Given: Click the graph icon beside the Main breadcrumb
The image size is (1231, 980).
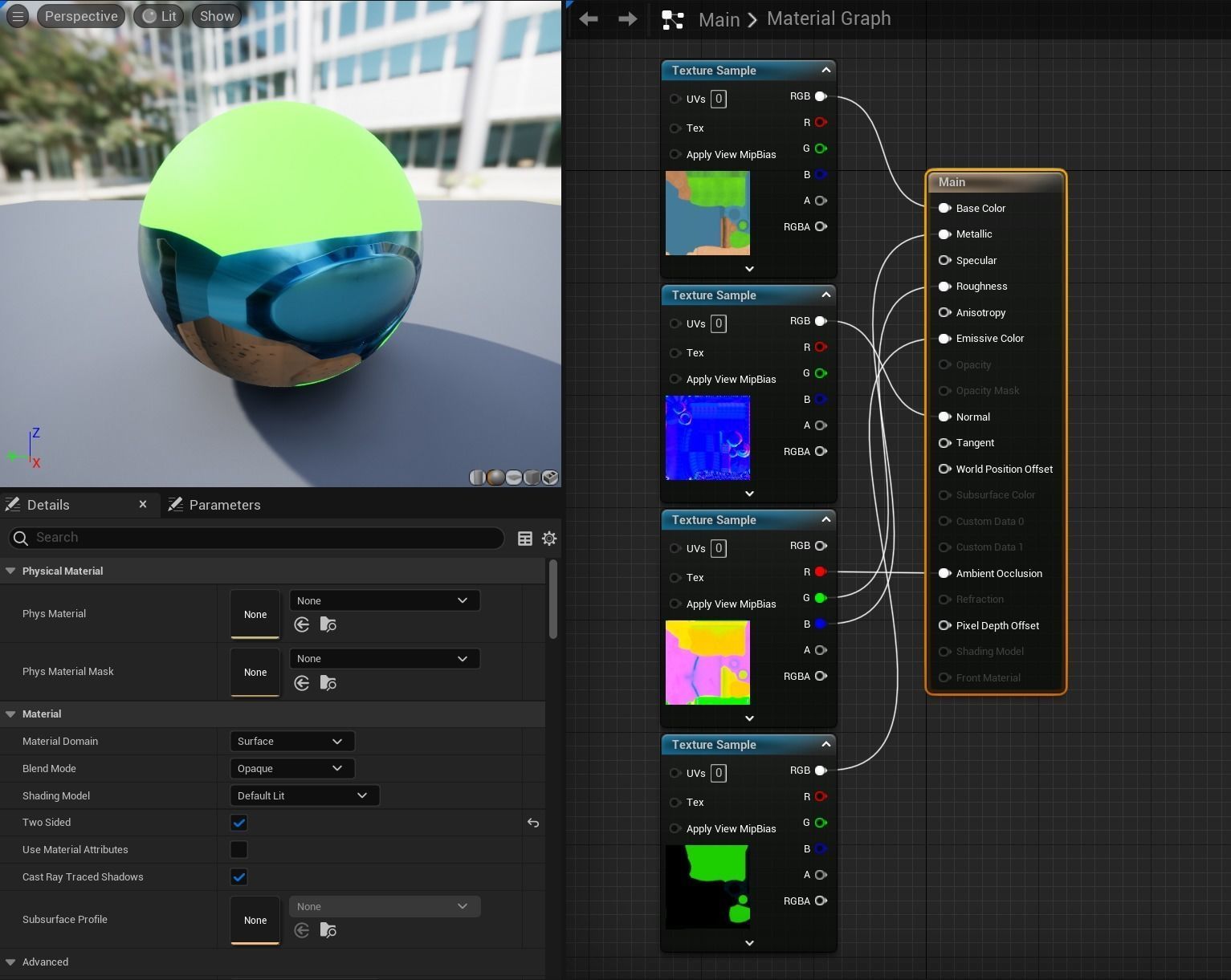Looking at the screenshot, I should (672, 19).
